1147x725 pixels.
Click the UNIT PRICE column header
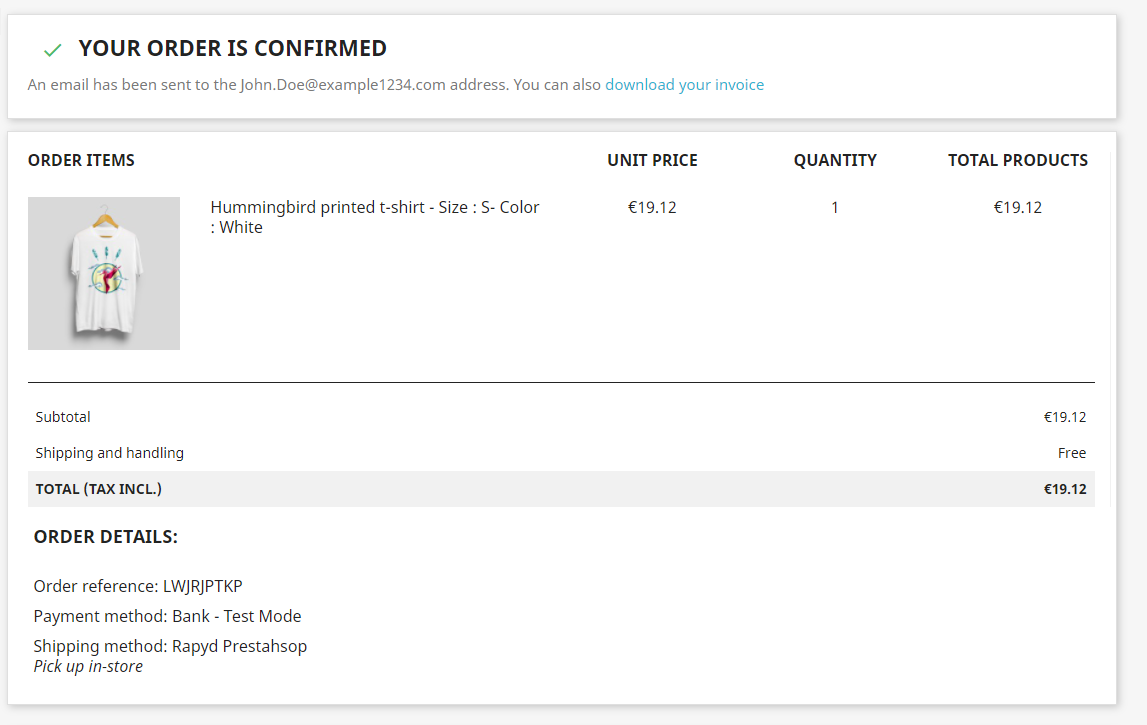tap(652, 160)
